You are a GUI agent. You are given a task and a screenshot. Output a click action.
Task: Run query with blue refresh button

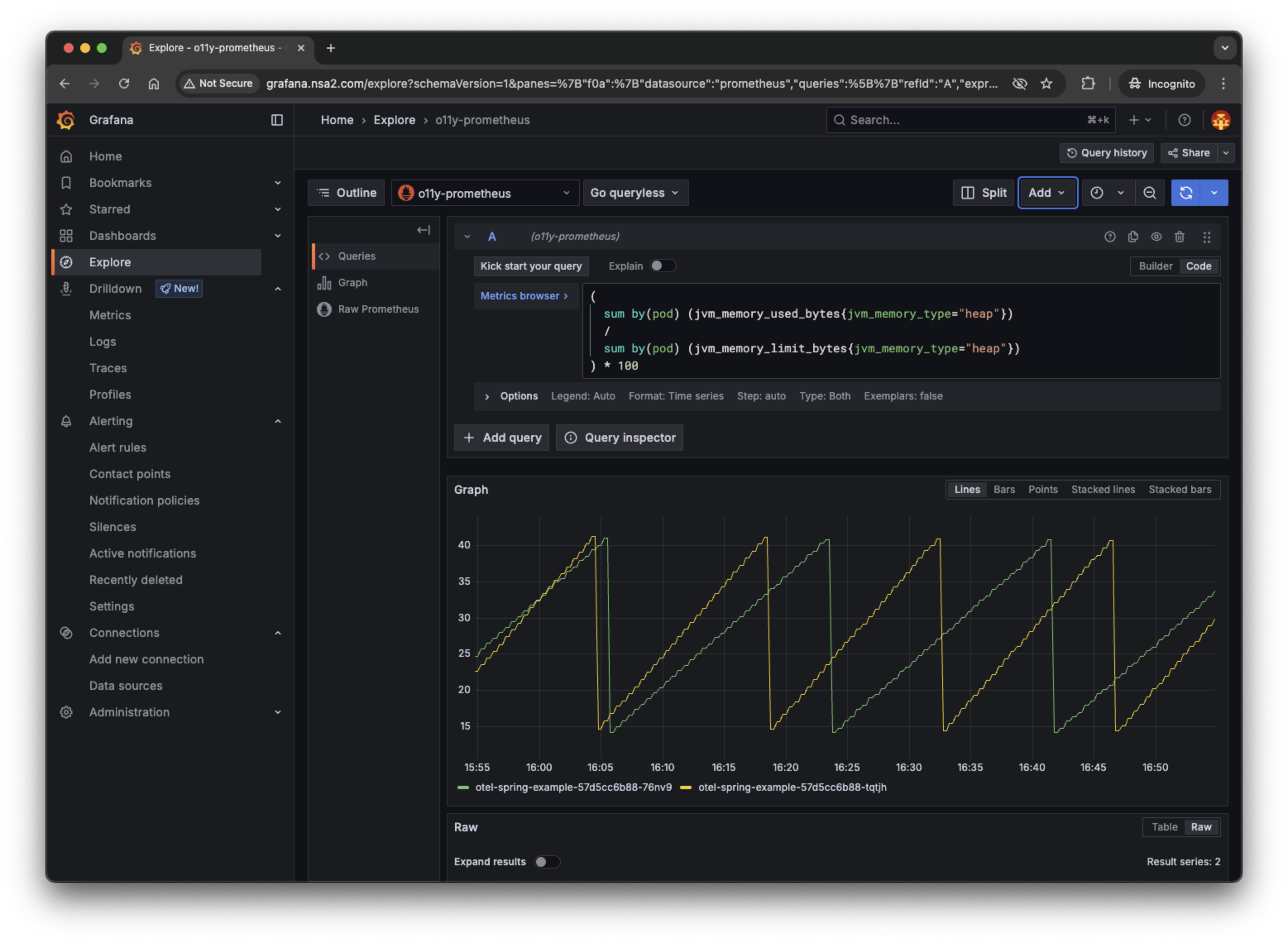pyautogui.click(x=1186, y=193)
